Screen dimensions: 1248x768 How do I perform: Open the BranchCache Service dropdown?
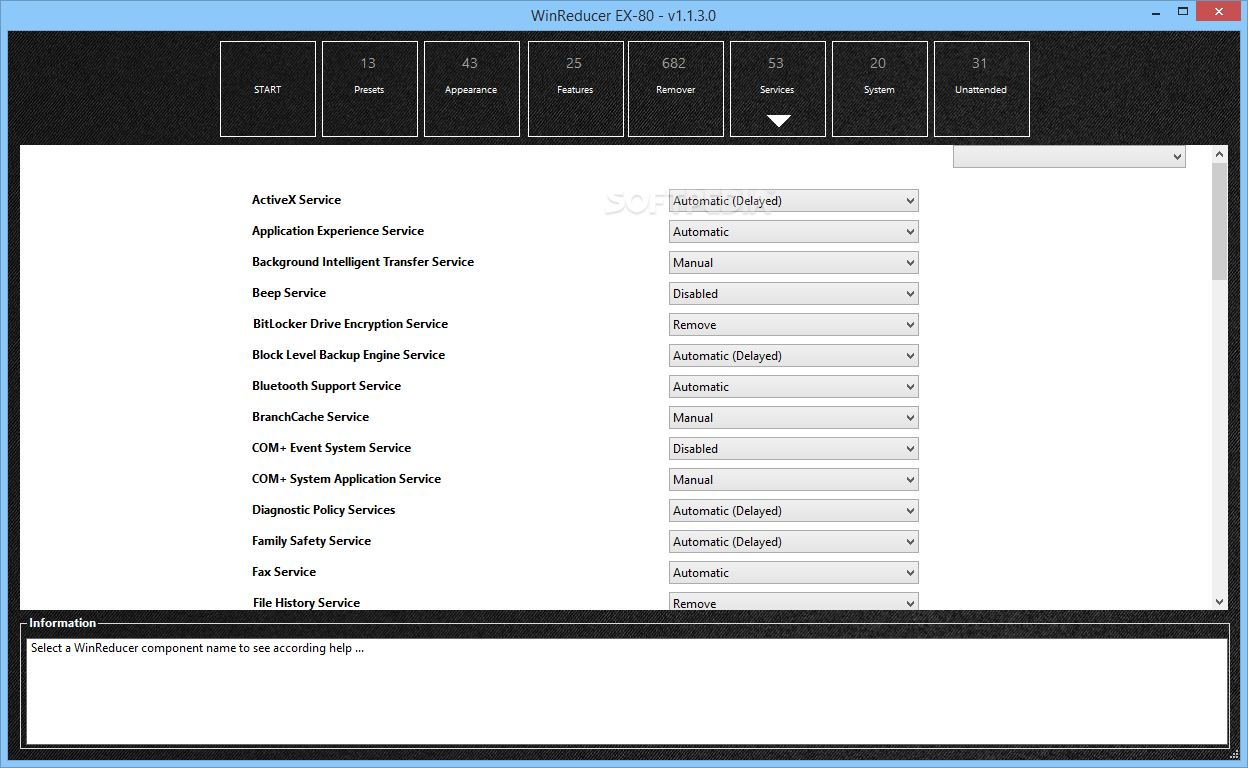pyautogui.click(x=794, y=418)
